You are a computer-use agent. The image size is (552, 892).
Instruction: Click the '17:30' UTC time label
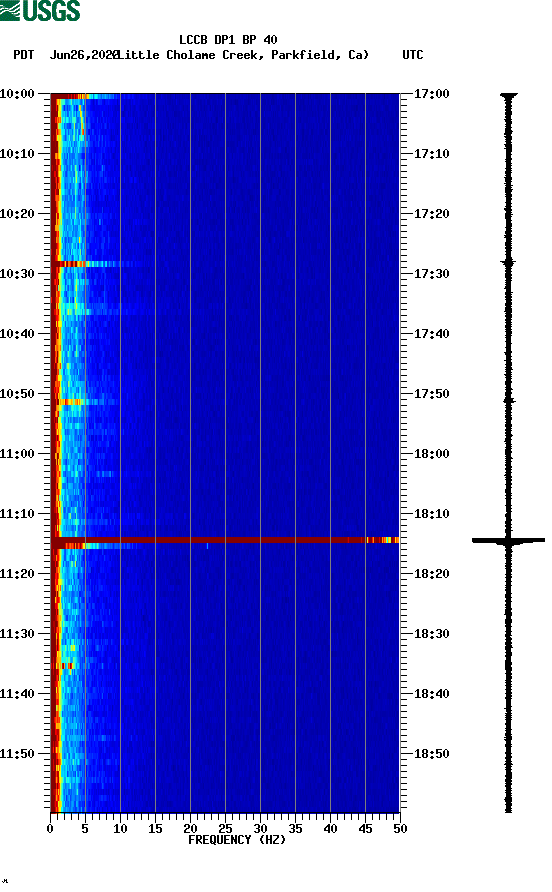[x=431, y=274]
